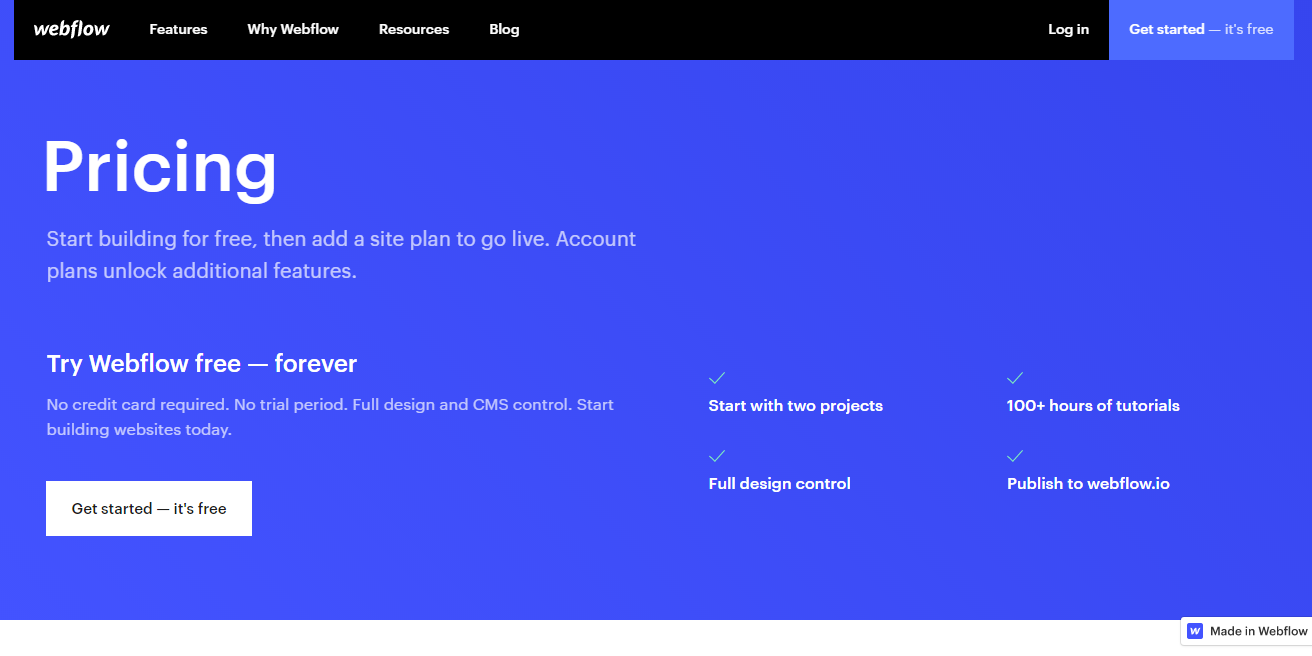Click the navbar Get started button

click(1201, 30)
